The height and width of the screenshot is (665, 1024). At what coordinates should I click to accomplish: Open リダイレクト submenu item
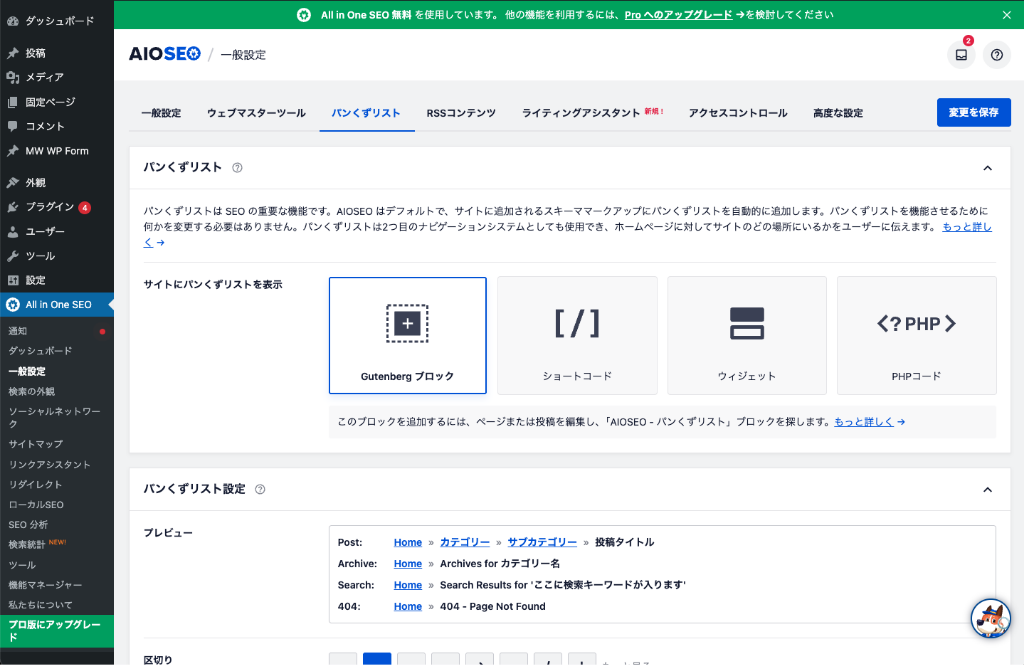(x=57, y=485)
